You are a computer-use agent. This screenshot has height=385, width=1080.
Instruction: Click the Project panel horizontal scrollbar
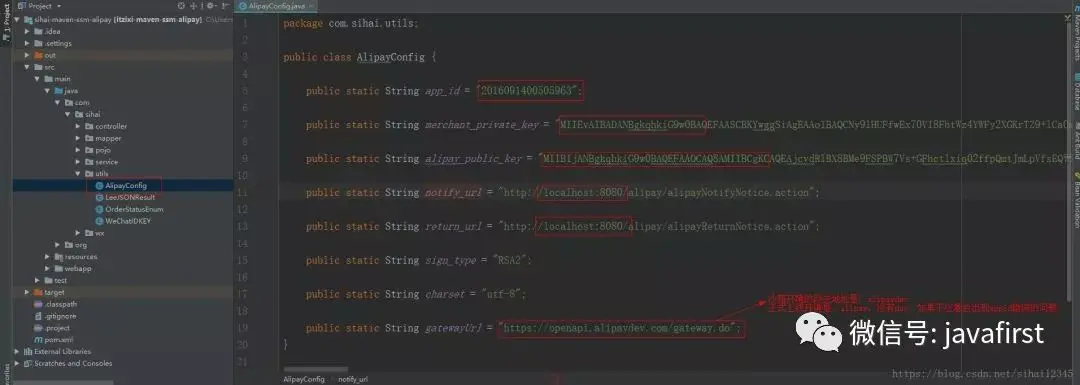click(x=62, y=382)
